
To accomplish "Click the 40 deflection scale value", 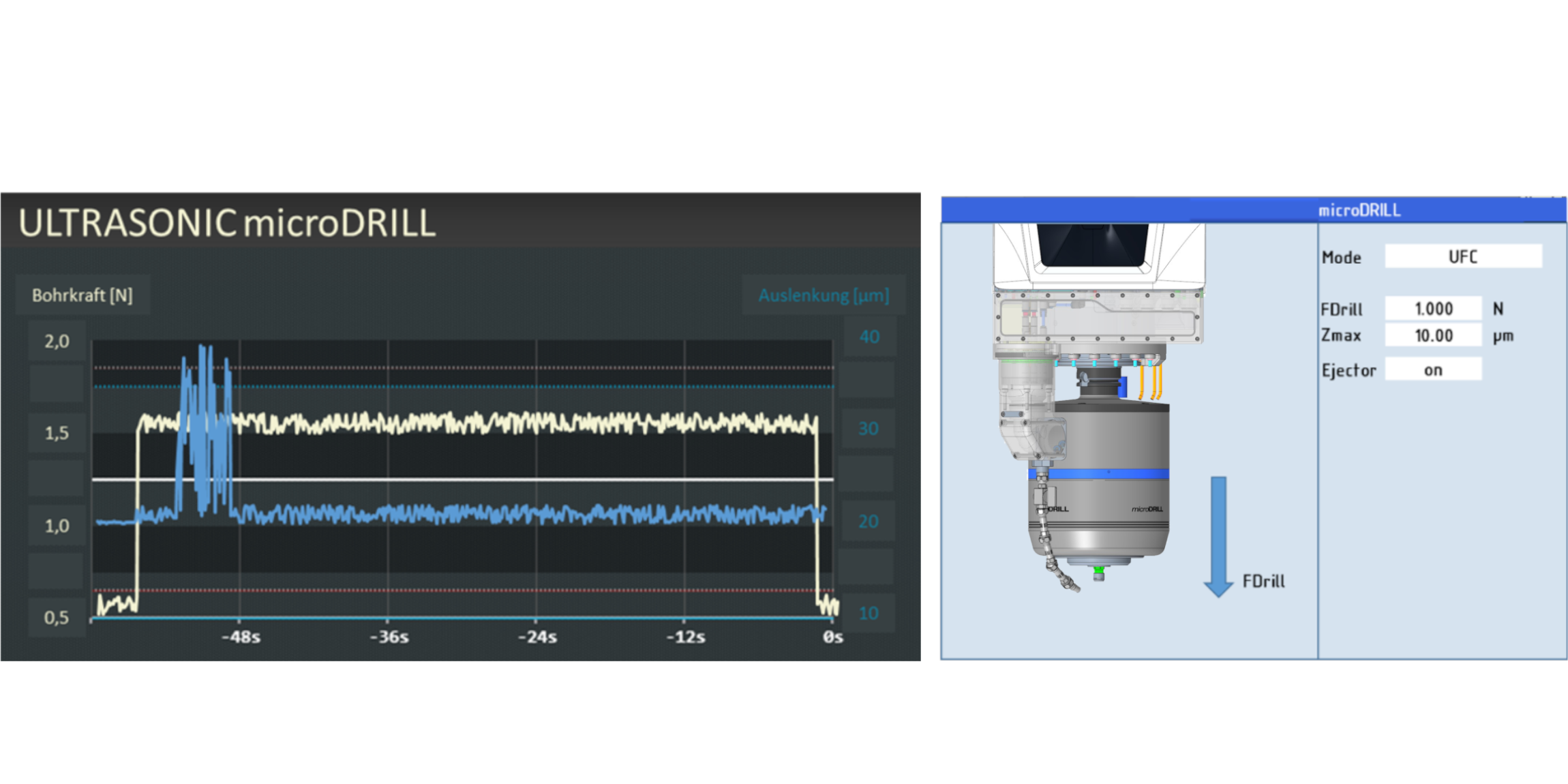I will [869, 336].
